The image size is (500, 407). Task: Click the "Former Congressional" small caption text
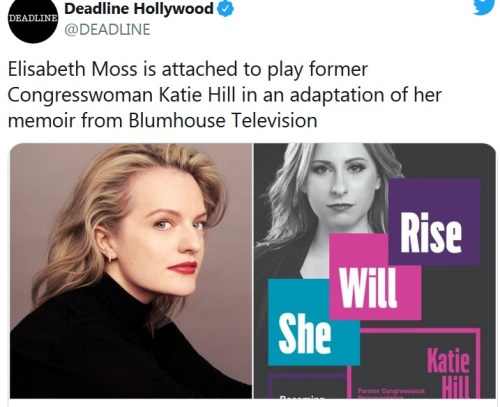391,391
